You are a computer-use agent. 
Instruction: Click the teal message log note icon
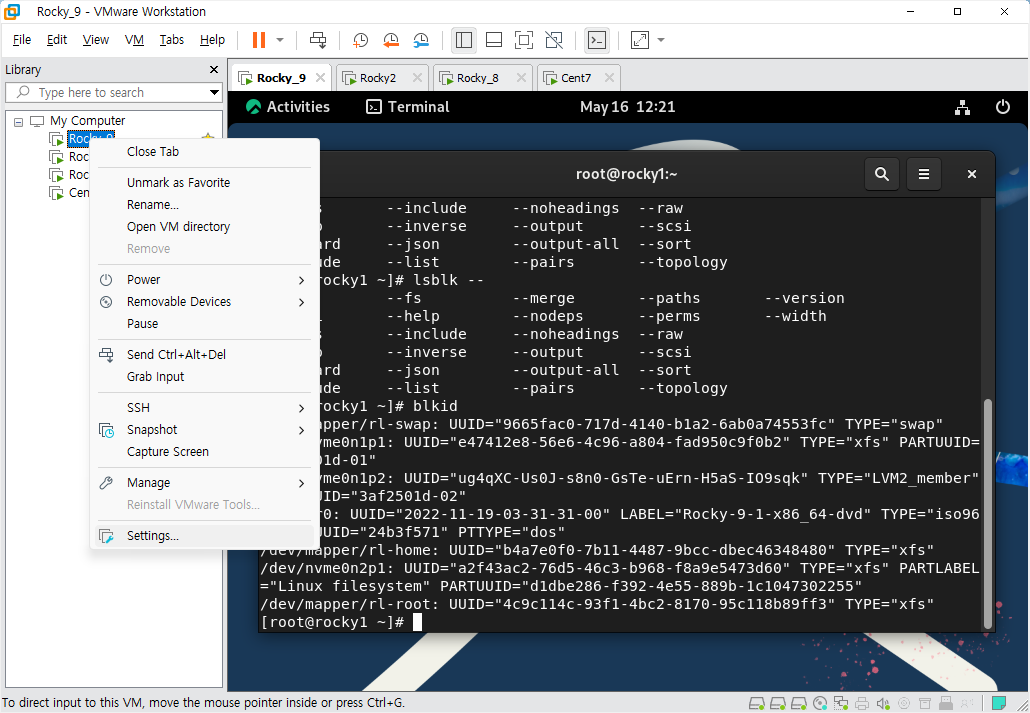pos(998,704)
